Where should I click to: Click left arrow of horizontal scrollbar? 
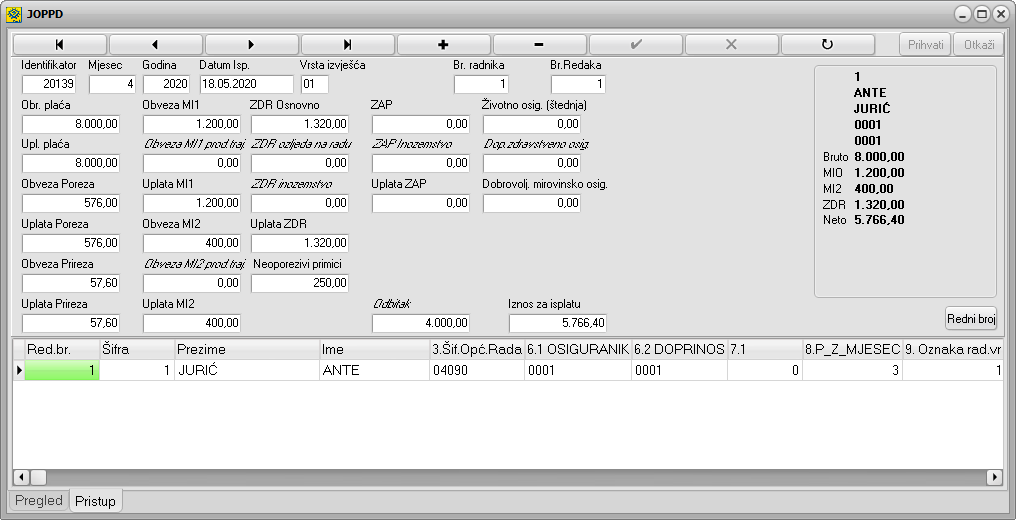(x=21, y=478)
